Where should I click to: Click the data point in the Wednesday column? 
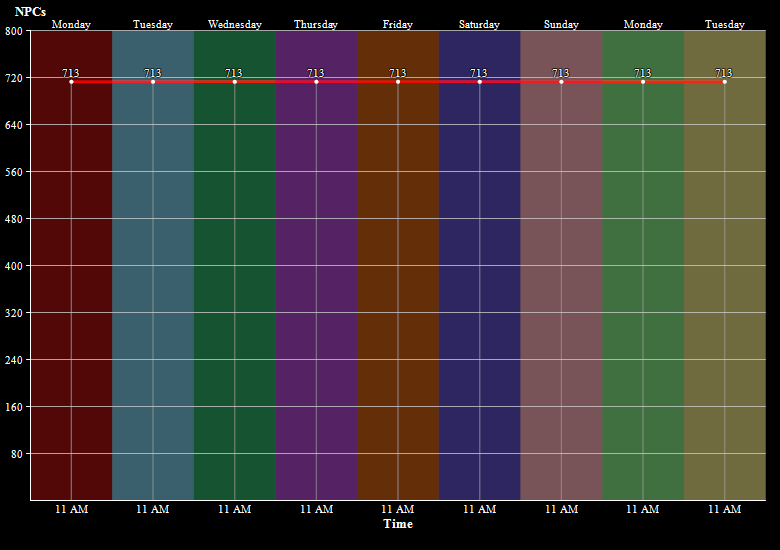[x=234, y=82]
